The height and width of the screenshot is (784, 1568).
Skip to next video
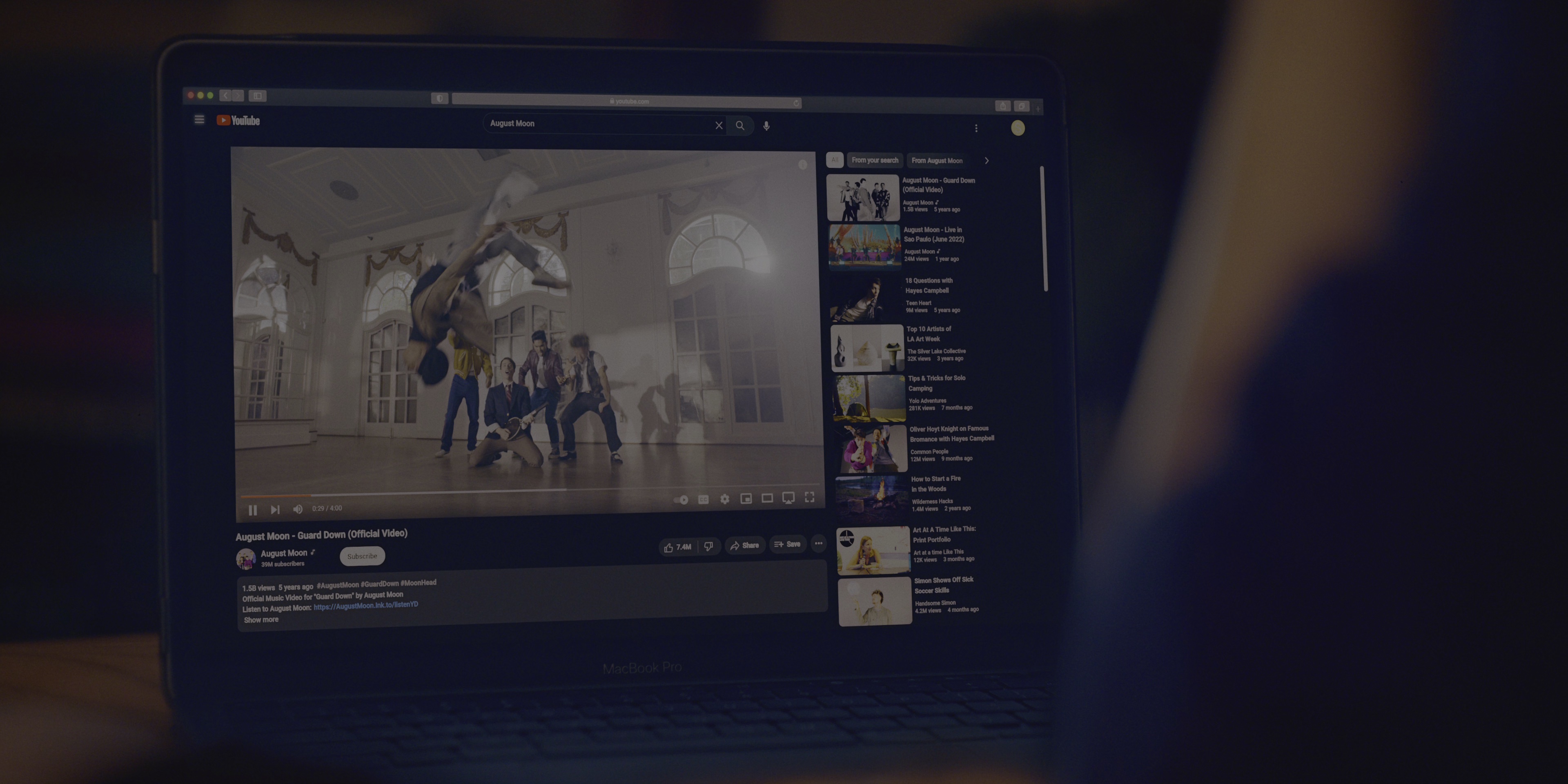click(275, 510)
